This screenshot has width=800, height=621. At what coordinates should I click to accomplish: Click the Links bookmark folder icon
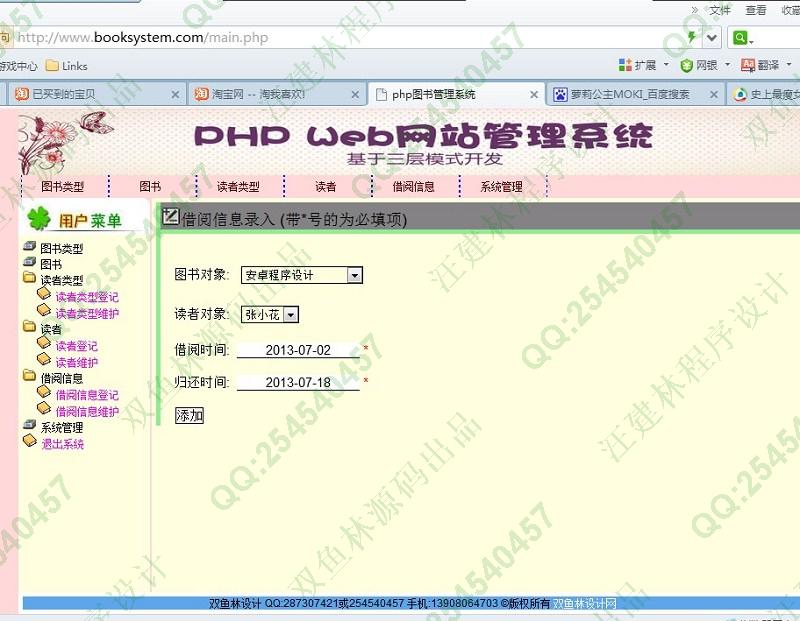52,66
